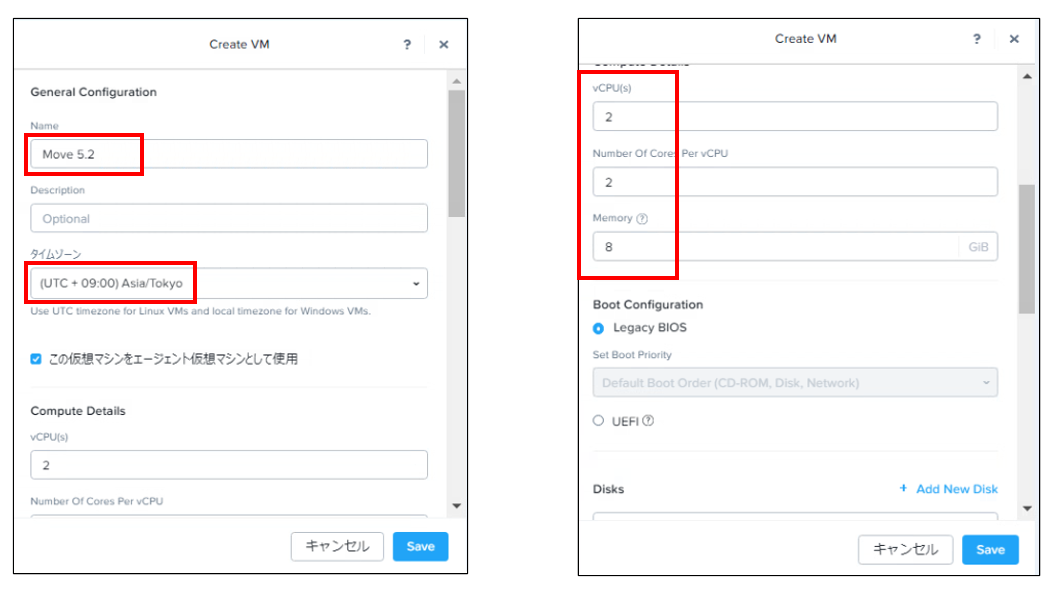Image resolution: width=1054 pixels, height=592 pixels.
Task: Click the plus icon beside Add New Disk
Action: click(903, 489)
